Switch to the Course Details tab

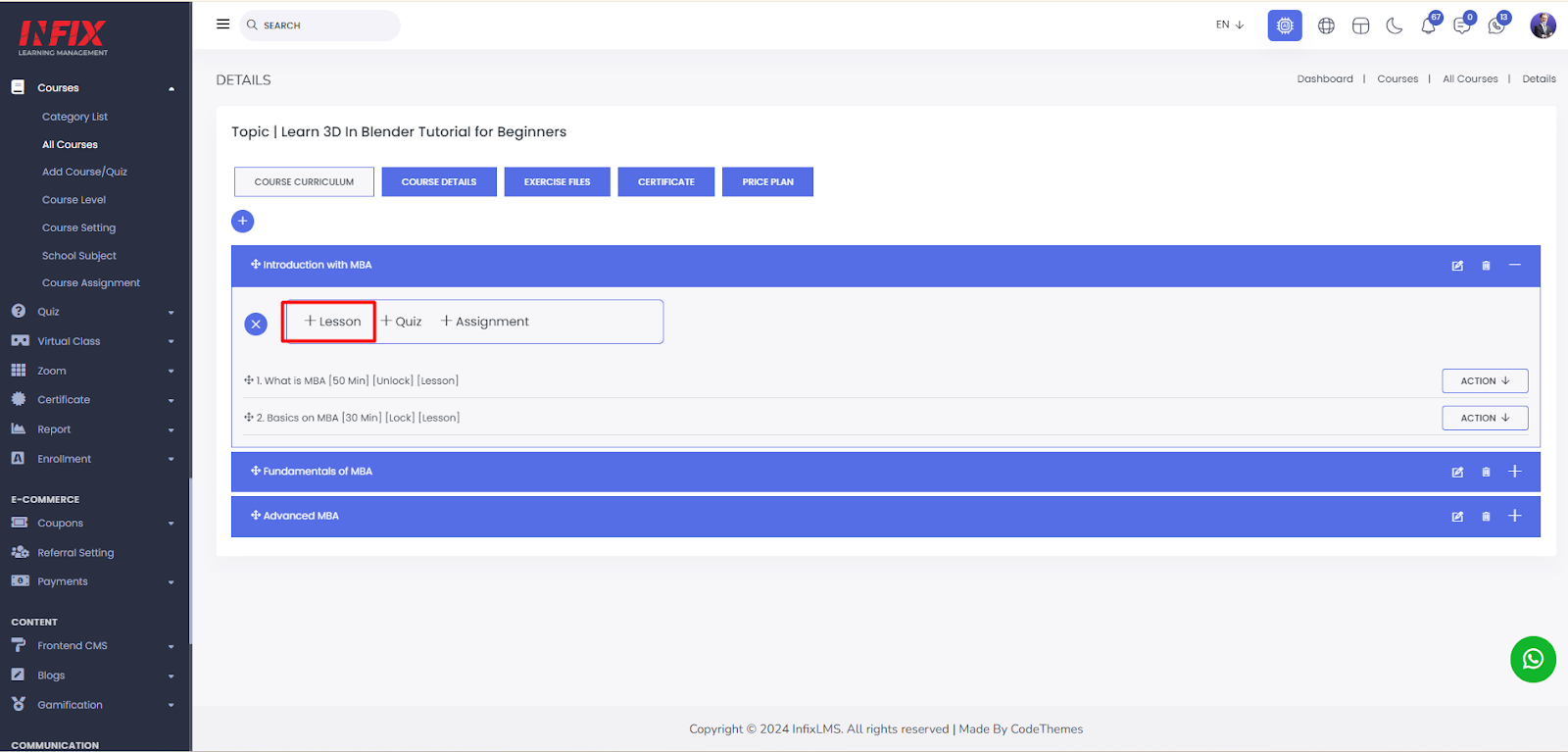click(x=439, y=181)
